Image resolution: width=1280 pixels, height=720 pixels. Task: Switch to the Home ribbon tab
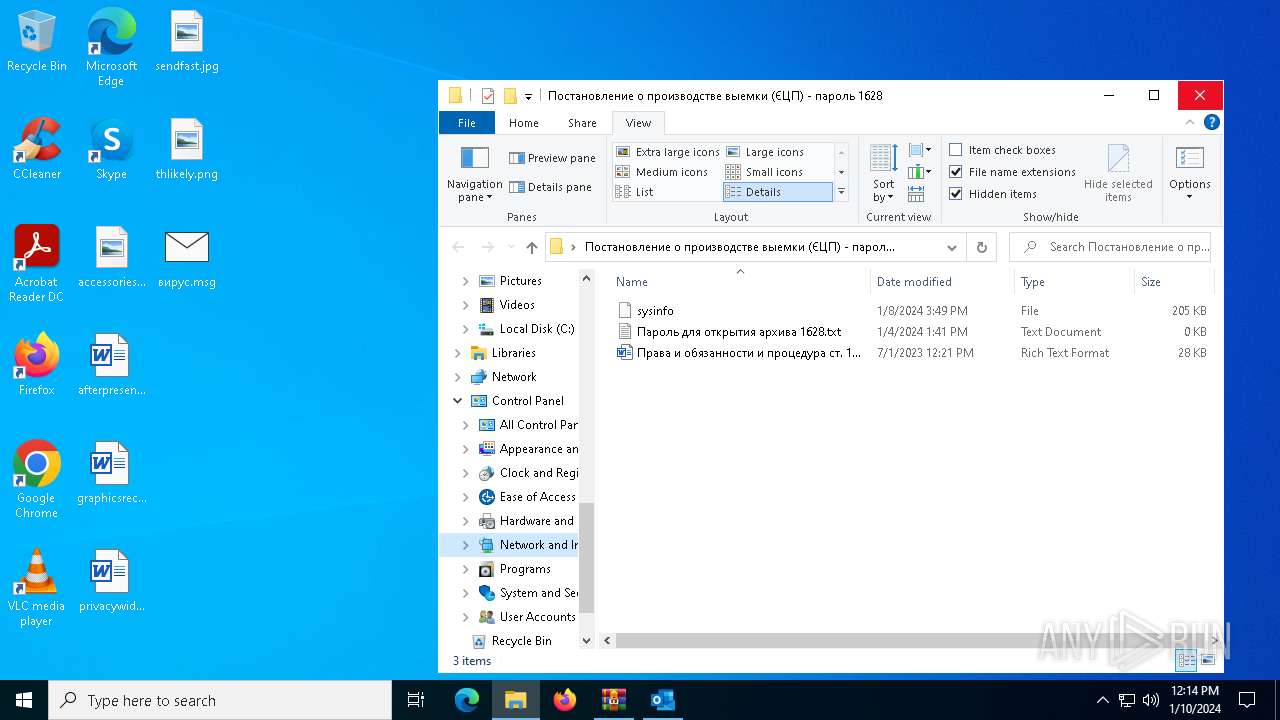coord(524,123)
